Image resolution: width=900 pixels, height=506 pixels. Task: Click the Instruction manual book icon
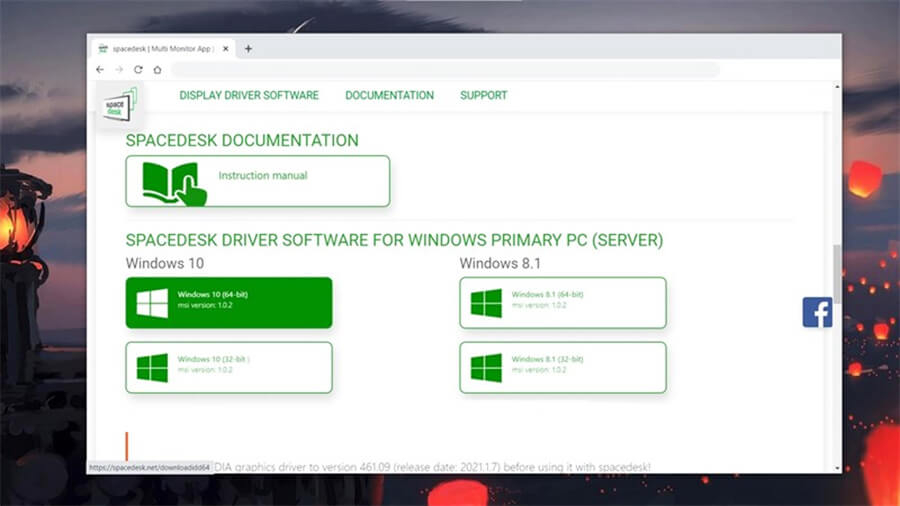click(x=174, y=182)
